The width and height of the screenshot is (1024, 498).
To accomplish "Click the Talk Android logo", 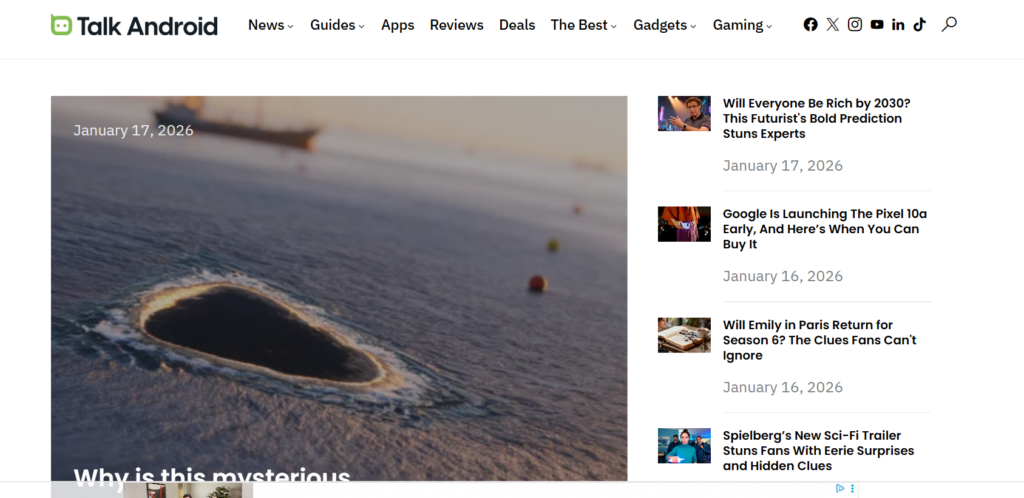I will [134, 25].
